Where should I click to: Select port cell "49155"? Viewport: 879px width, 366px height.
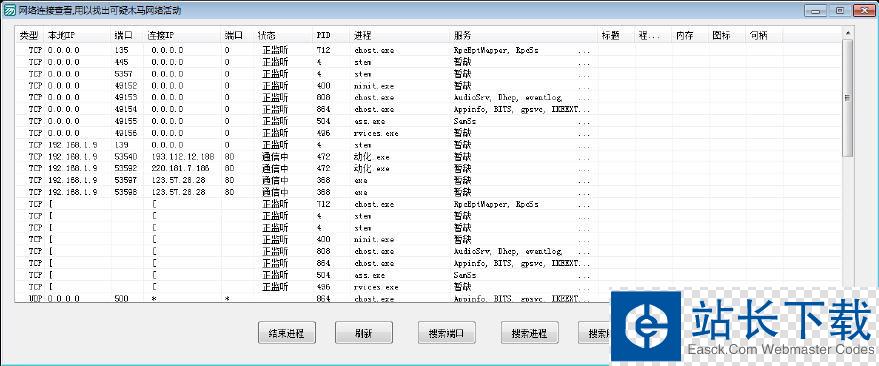125,121
